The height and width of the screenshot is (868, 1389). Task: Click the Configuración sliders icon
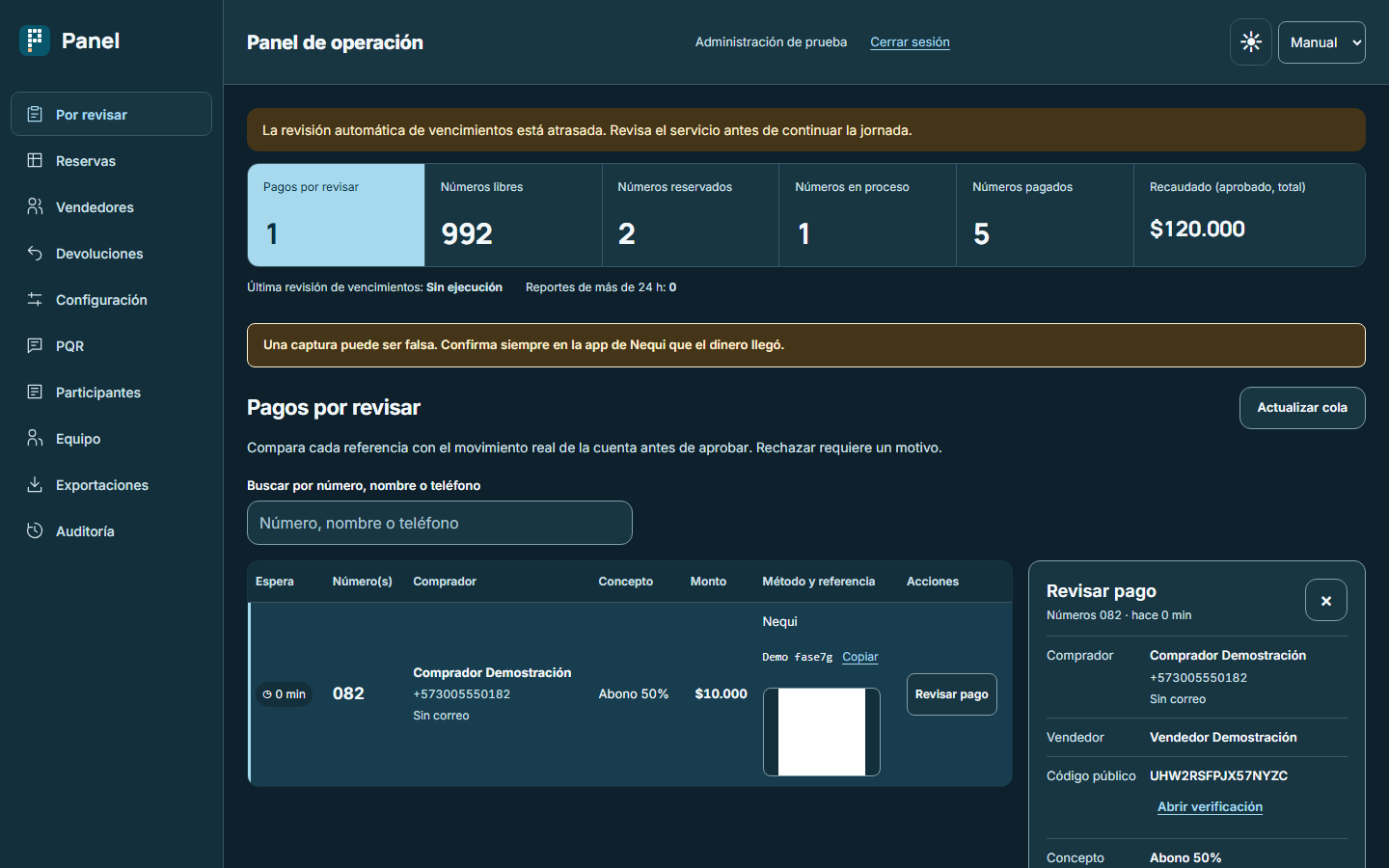[35, 299]
